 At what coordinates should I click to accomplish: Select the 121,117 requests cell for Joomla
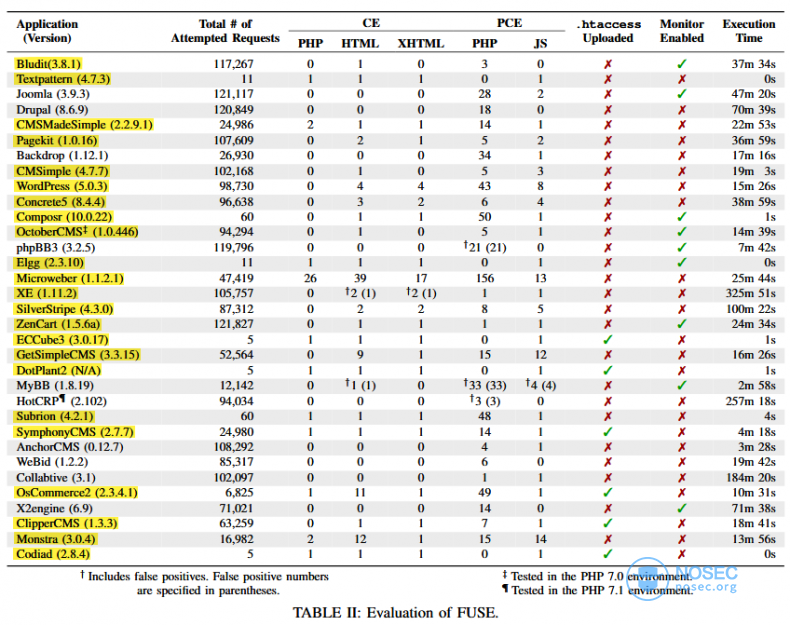click(x=233, y=94)
